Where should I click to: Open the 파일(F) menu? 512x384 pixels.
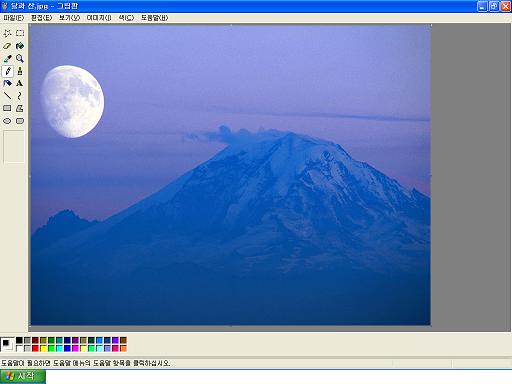(14, 18)
